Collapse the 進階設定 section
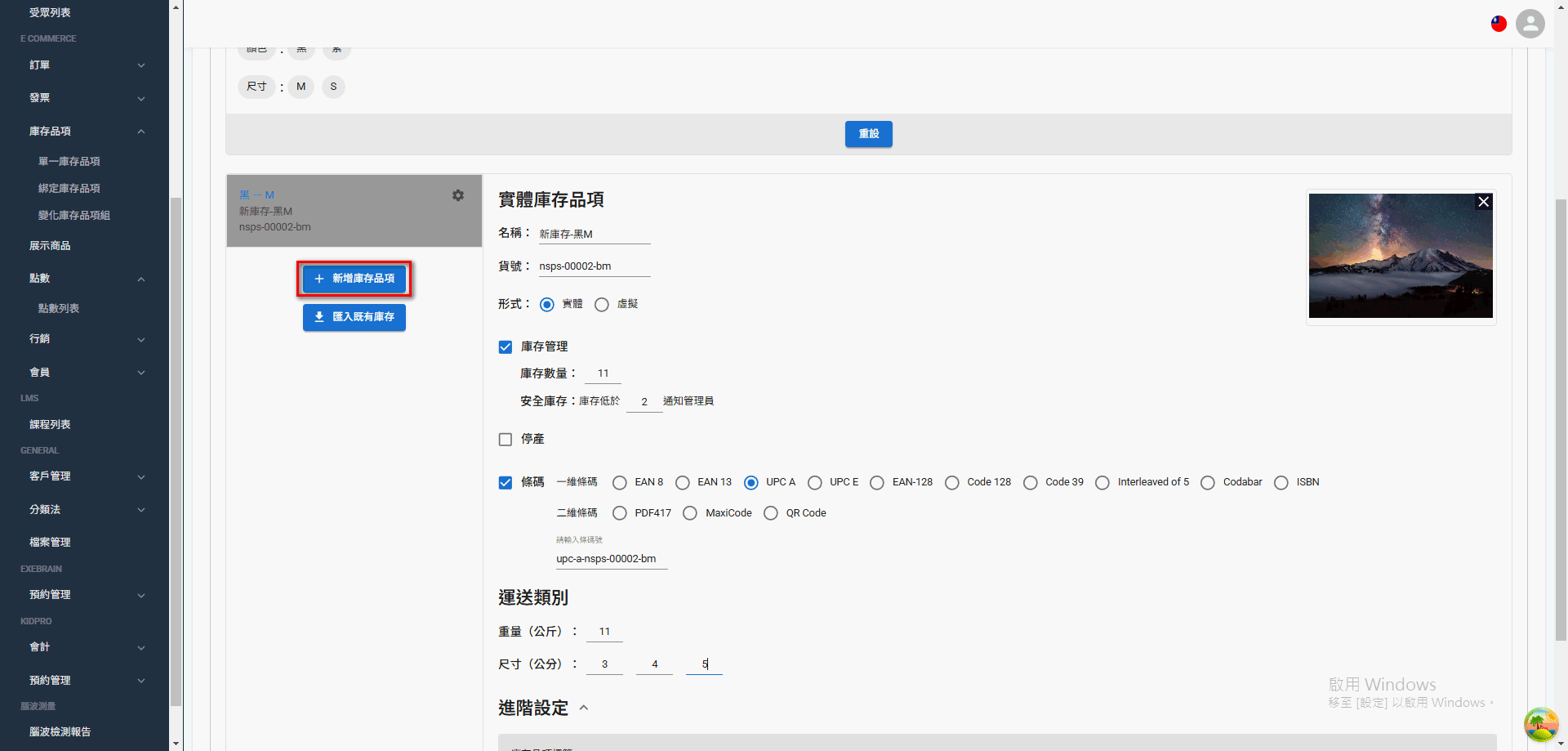1568x751 pixels. (584, 708)
